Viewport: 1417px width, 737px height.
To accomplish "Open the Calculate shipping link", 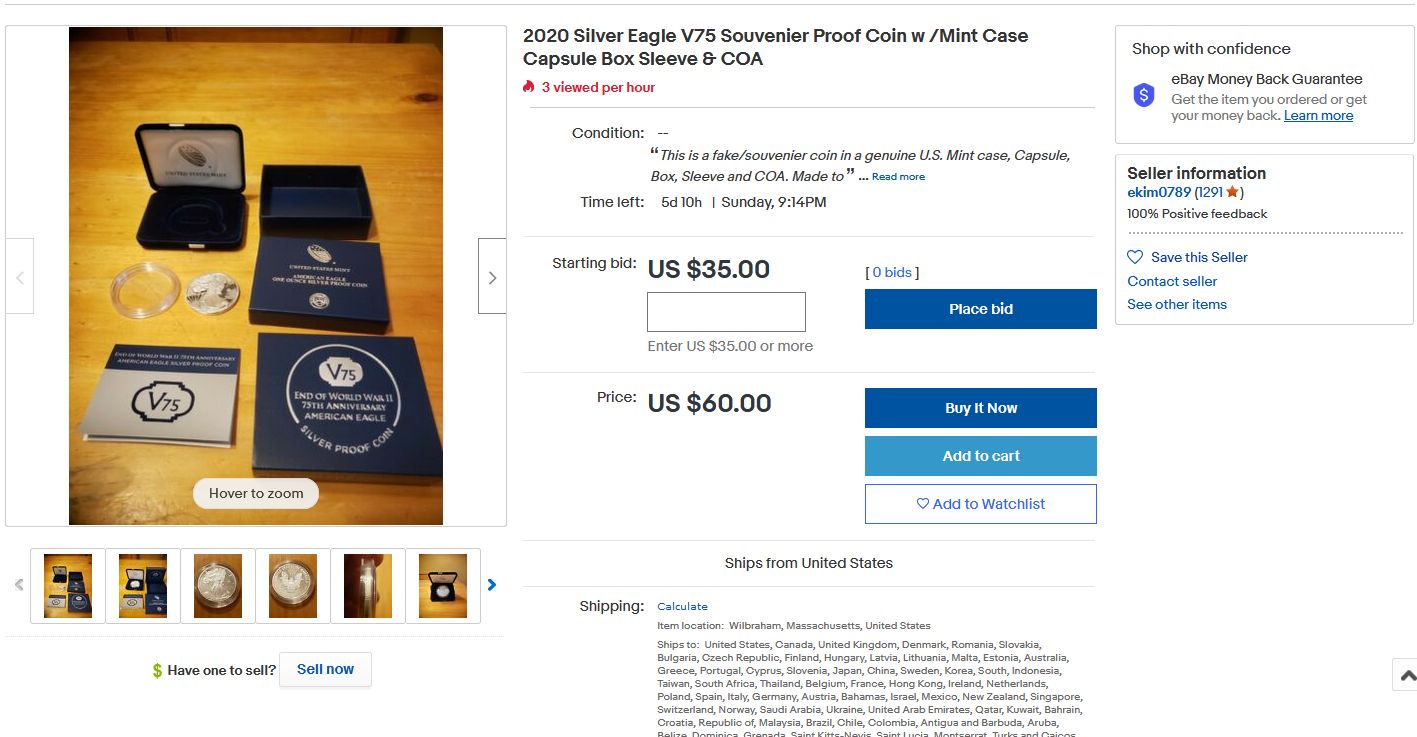I will (x=682, y=606).
